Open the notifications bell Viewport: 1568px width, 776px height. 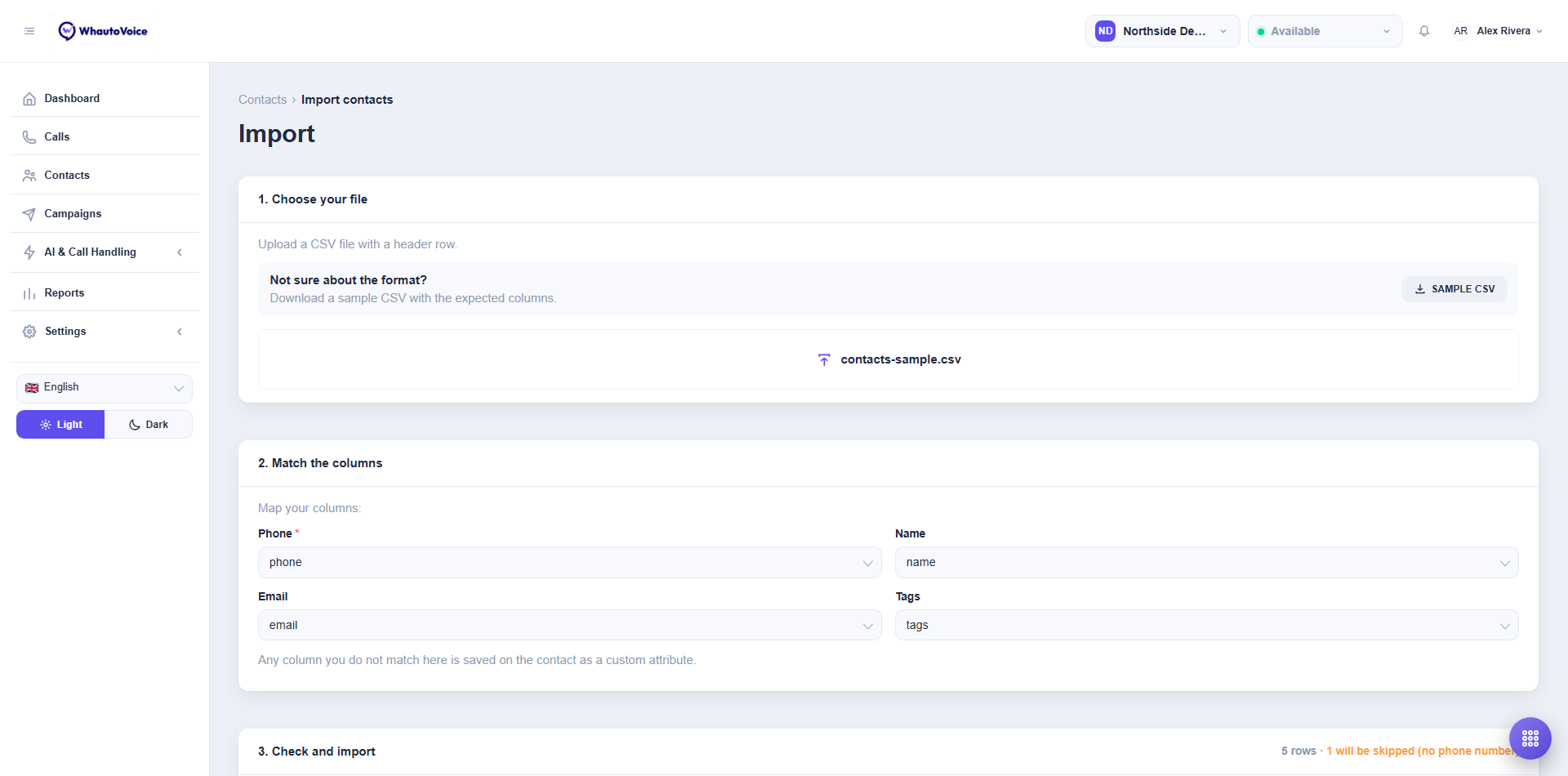pyautogui.click(x=1424, y=31)
